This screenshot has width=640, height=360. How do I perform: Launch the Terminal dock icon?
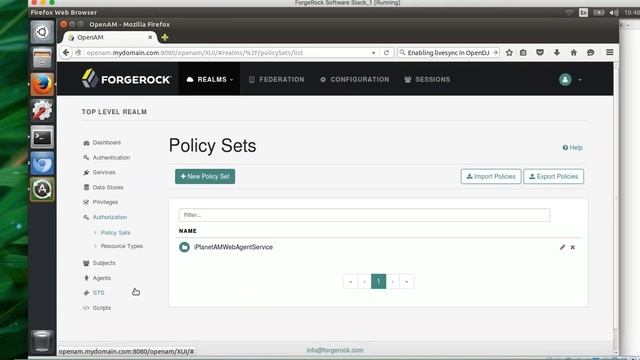click(42, 137)
